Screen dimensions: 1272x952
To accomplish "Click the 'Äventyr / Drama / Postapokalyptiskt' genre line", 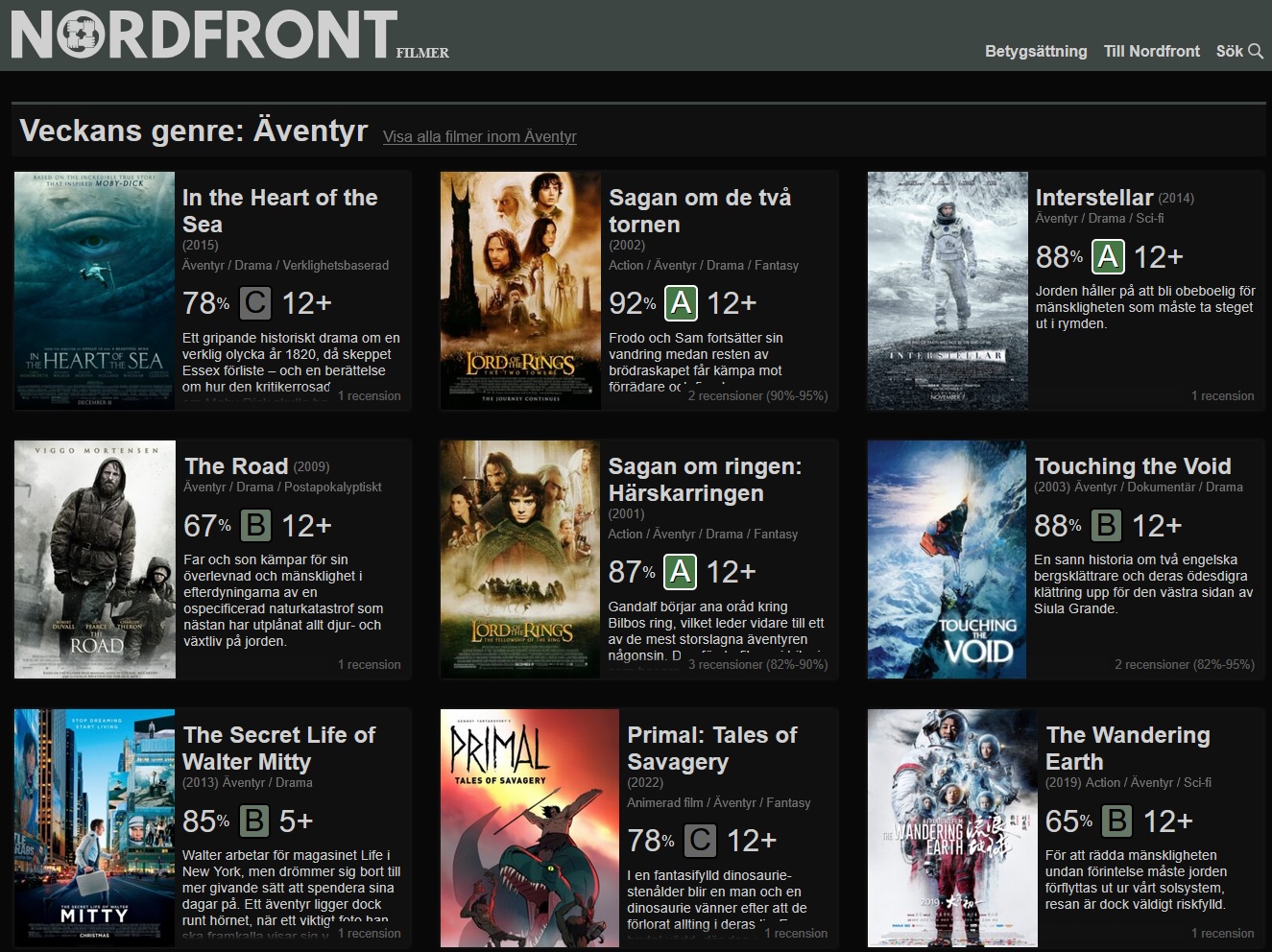I will 282,488.
